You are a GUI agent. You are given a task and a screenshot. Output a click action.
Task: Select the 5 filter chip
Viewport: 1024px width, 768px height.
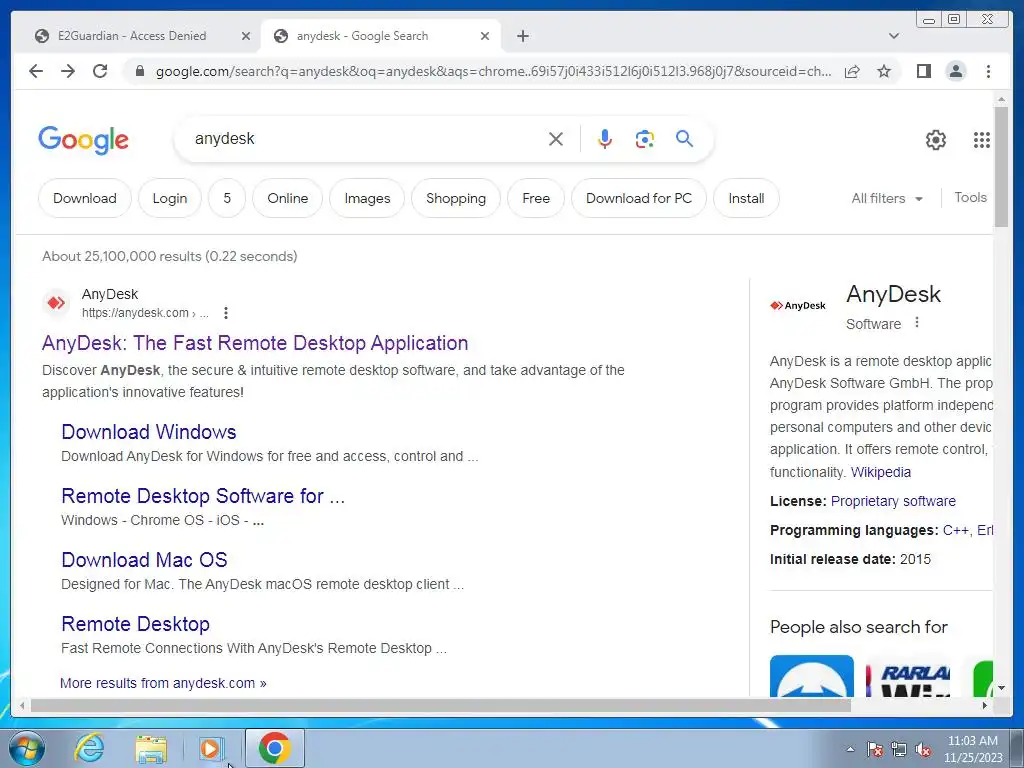pos(227,198)
